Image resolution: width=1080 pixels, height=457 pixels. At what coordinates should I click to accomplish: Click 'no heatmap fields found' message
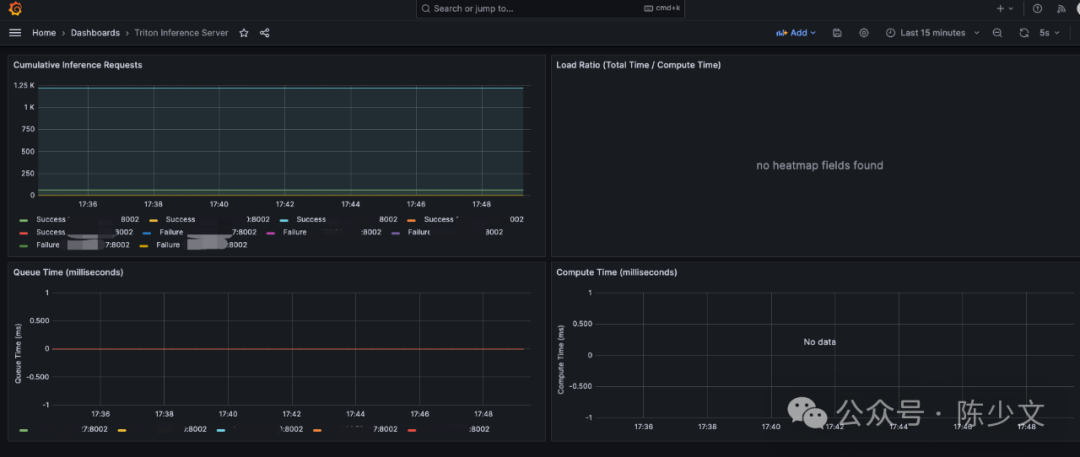(820, 165)
